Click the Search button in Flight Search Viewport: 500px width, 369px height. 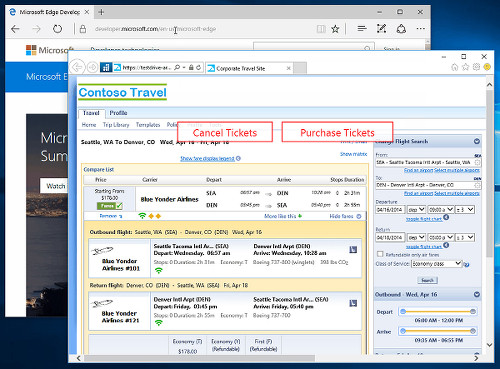[427, 280]
